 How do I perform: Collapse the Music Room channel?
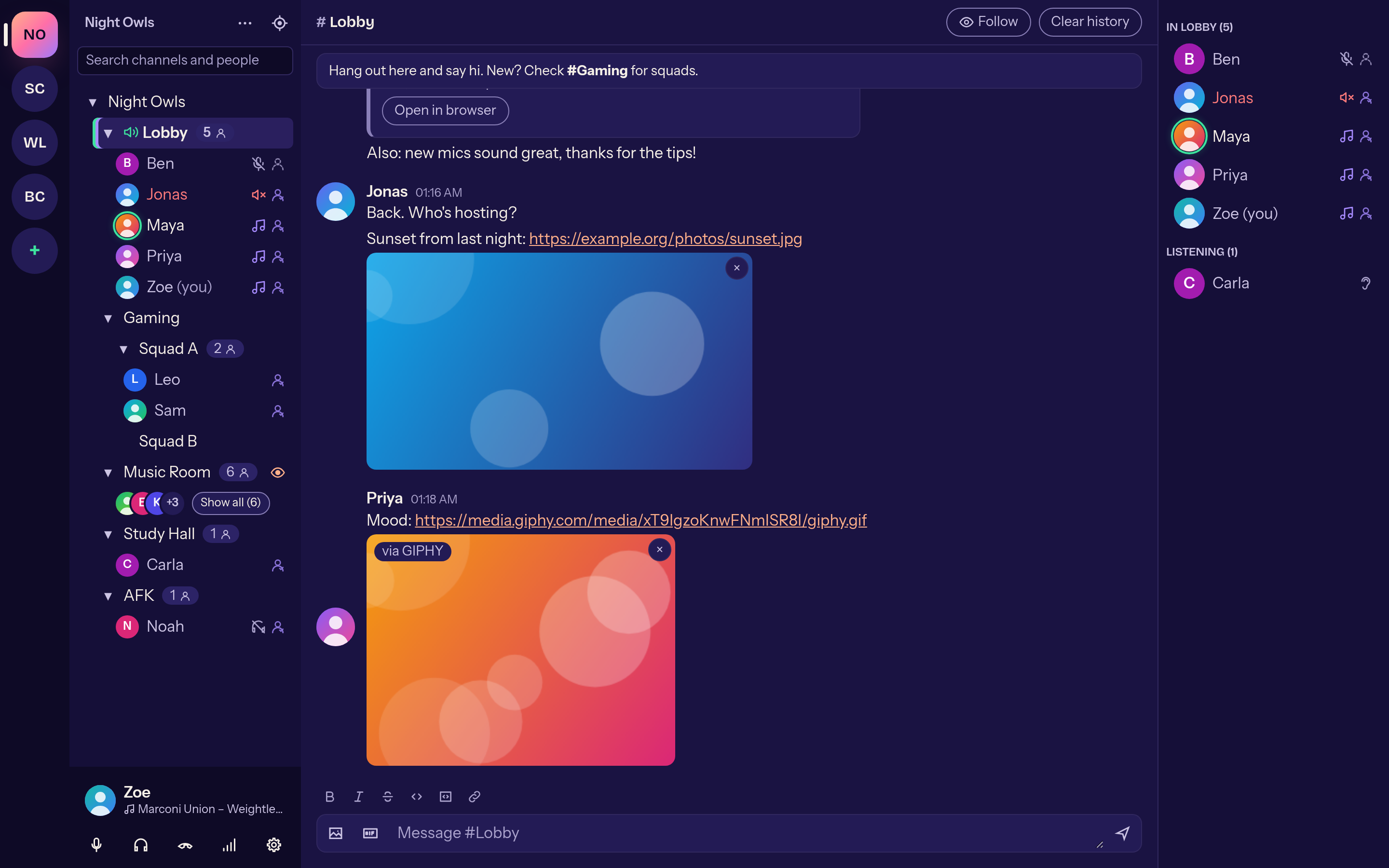108,473
